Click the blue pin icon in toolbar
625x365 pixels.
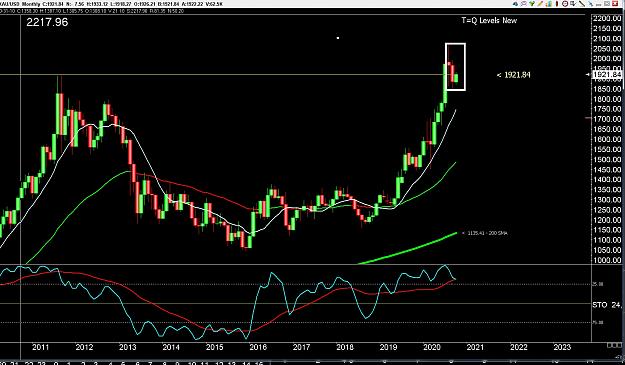(591, 4)
